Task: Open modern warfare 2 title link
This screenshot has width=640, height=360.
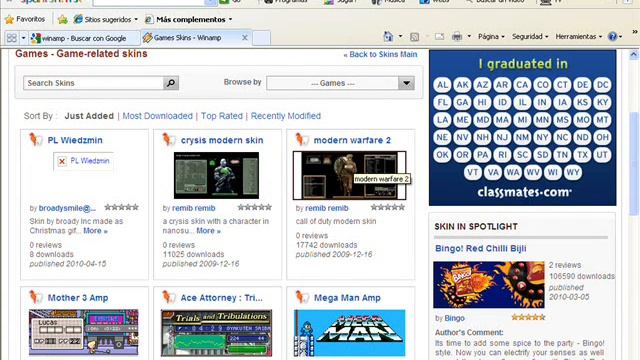Action: [x=352, y=140]
